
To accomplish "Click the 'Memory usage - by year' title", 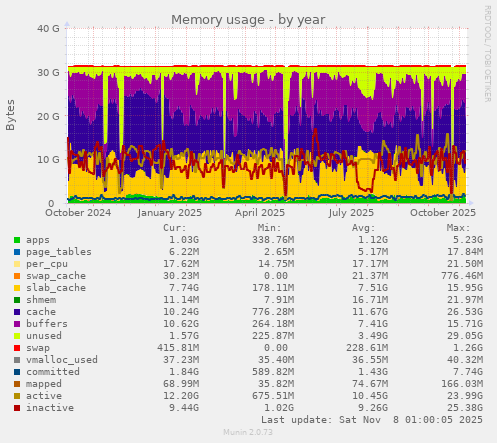I will point(248,20).
